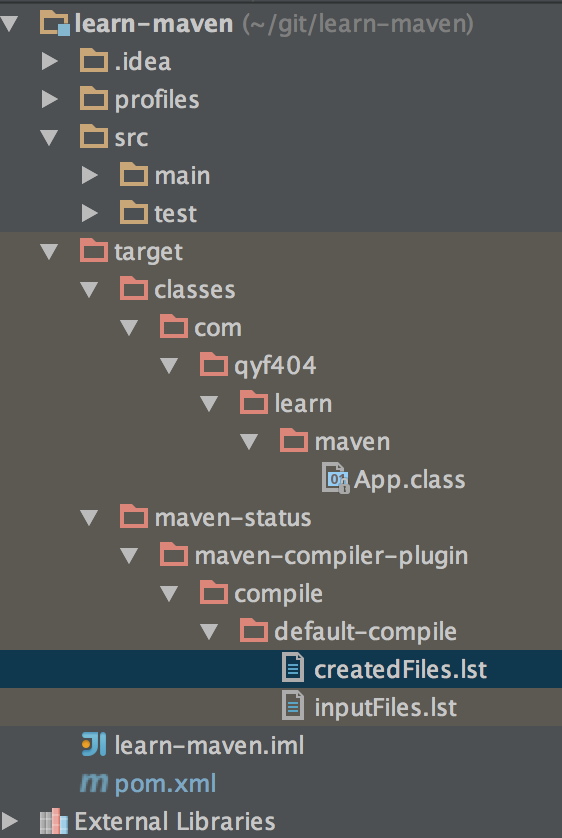Click the .idea folder icon
The height and width of the screenshot is (838, 562).
pos(94,60)
